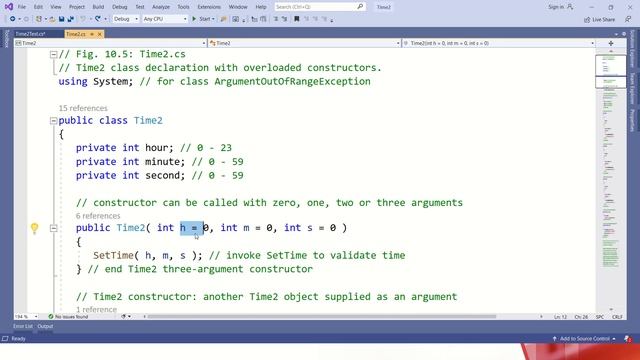The width and height of the screenshot is (640, 360).
Task: Open the Debug configuration dropdown
Action: pyautogui.click(x=126, y=19)
